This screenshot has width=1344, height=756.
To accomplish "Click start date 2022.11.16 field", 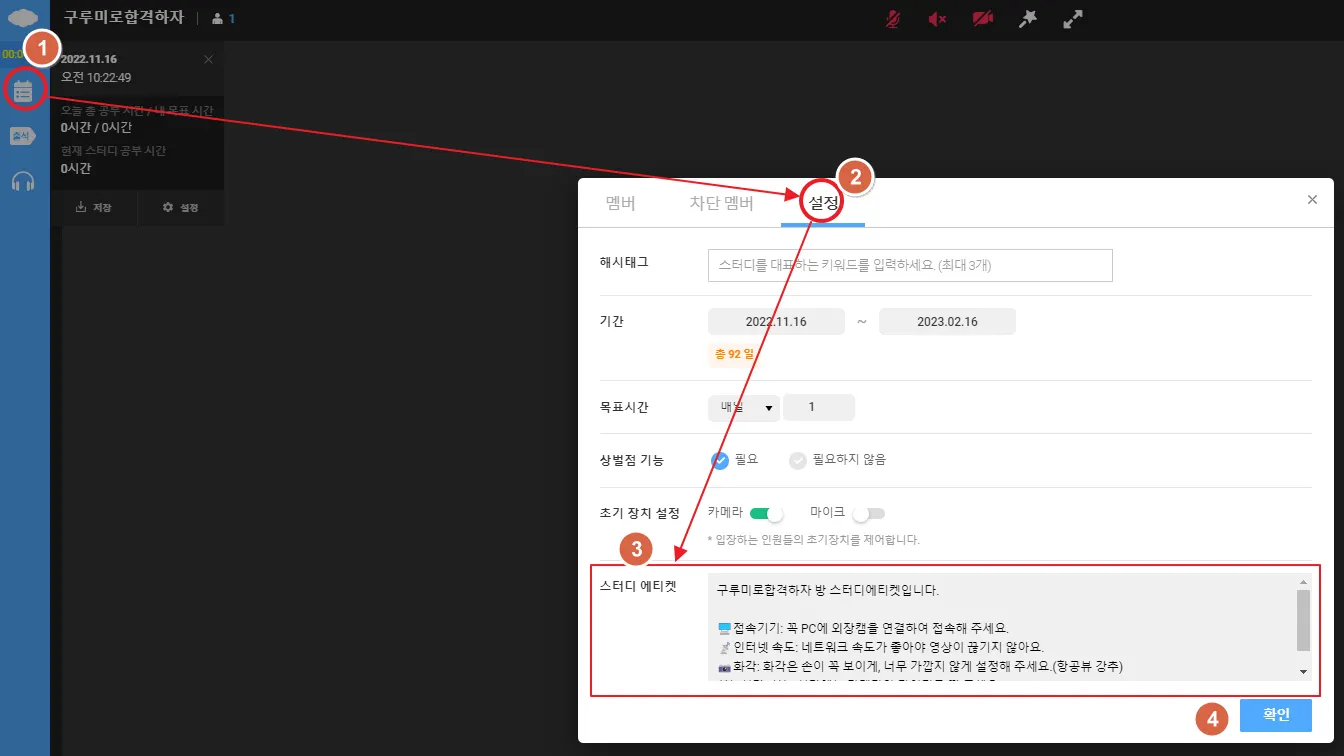I will point(776,322).
